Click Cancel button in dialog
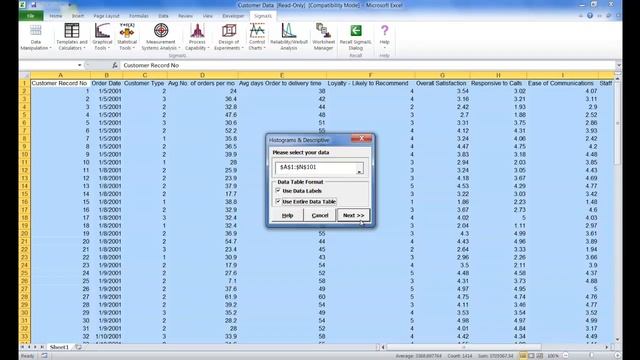The width and height of the screenshot is (640, 360). pos(320,215)
